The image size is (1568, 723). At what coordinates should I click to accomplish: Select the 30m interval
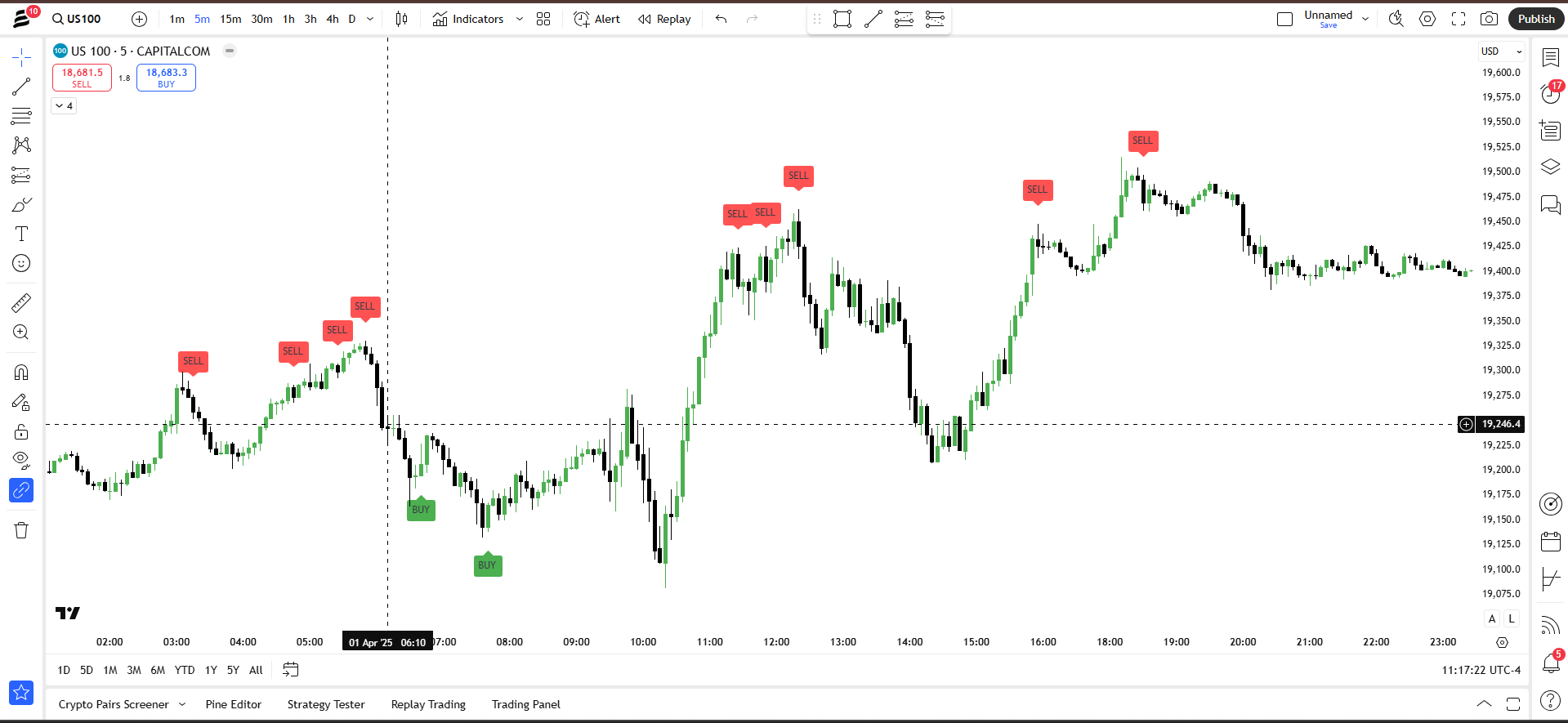(x=261, y=19)
